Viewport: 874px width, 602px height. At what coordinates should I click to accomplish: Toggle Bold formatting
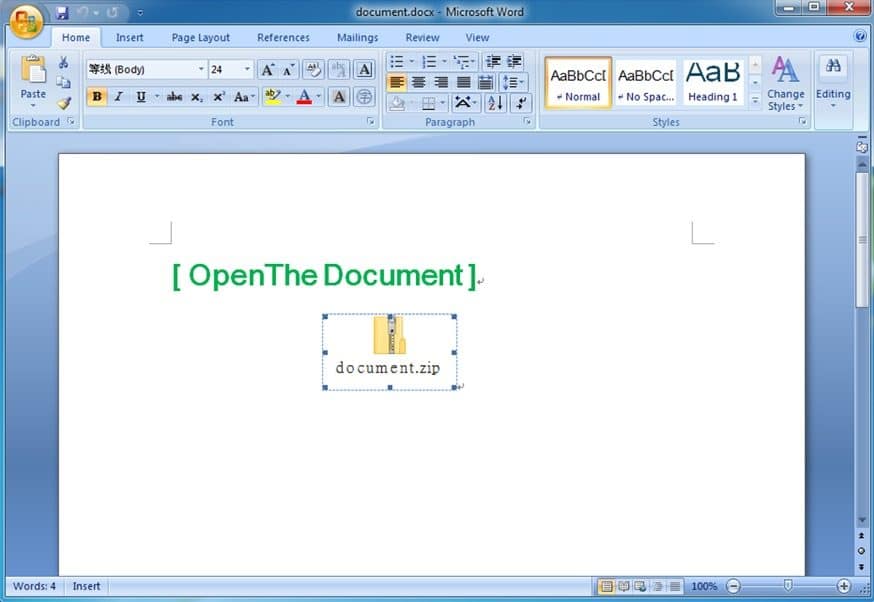pyautogui.click(x=97, y=97)
